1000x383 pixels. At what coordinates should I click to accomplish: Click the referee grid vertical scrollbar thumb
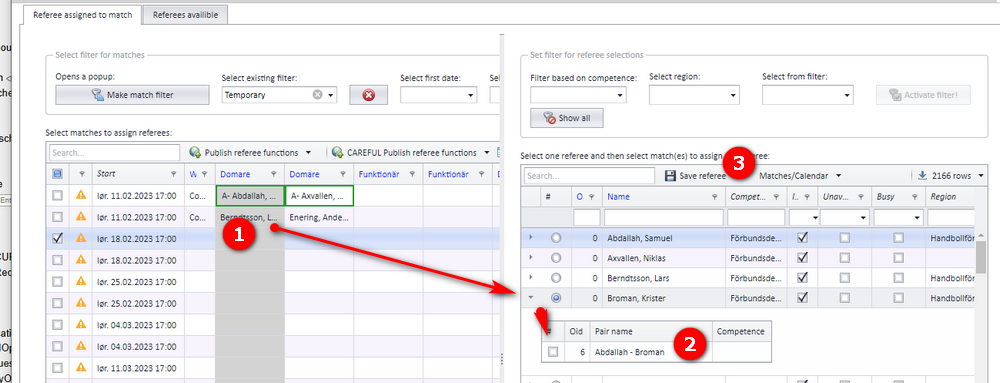click(x=981, y=256)
